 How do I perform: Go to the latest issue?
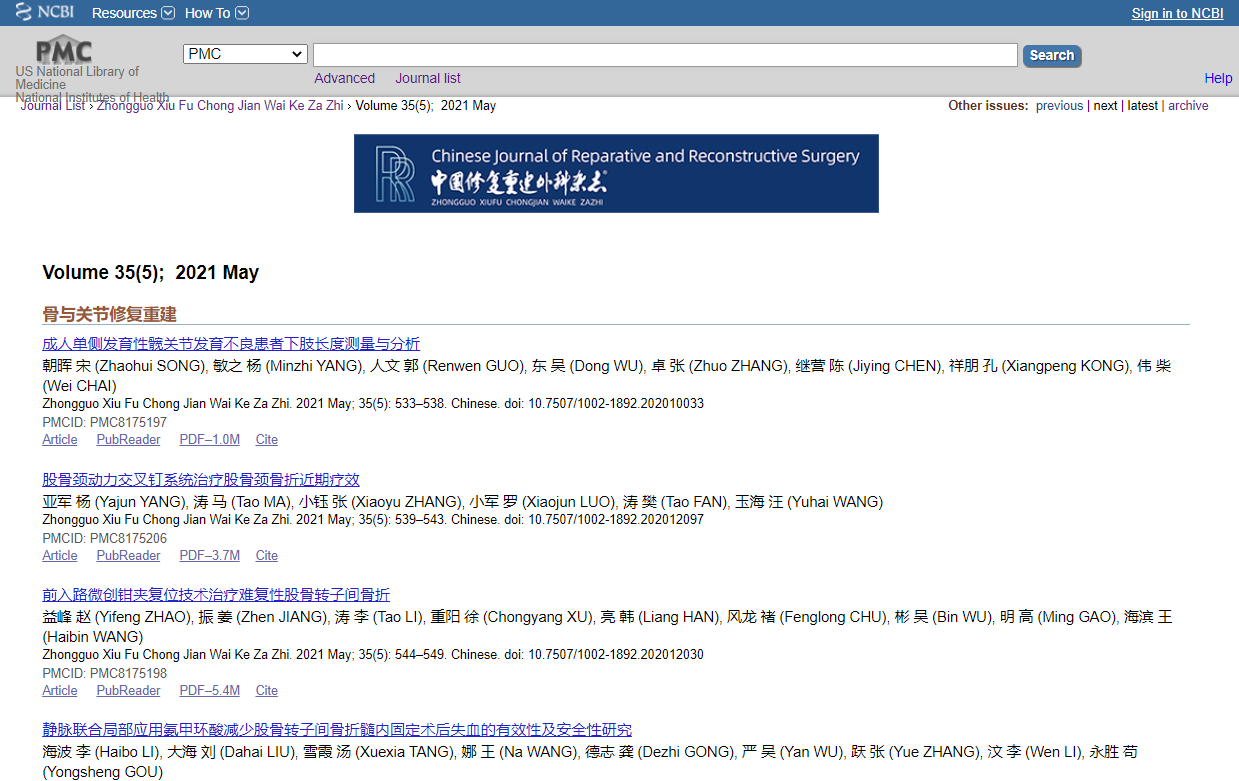coord(1142,106)
